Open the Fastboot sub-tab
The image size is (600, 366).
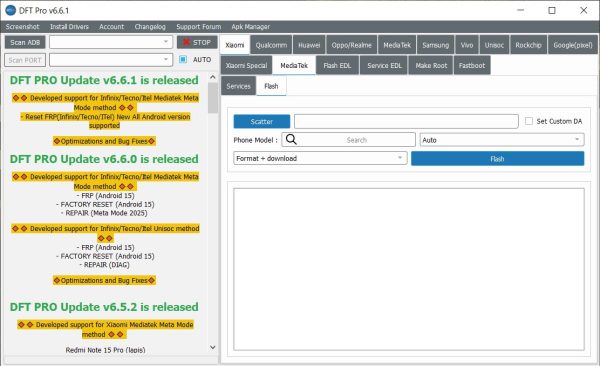point(472,65)
